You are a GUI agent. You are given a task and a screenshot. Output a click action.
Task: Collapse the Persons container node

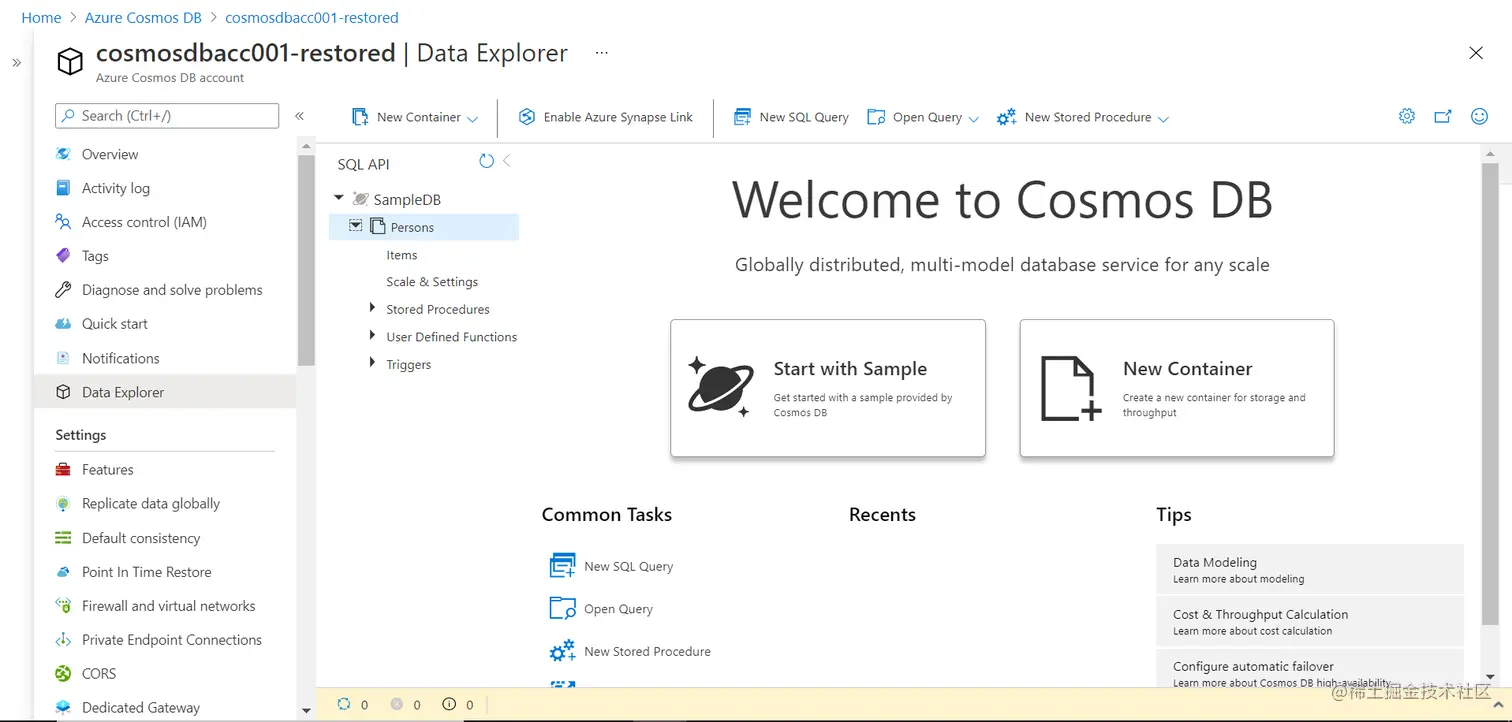[355, 226]
